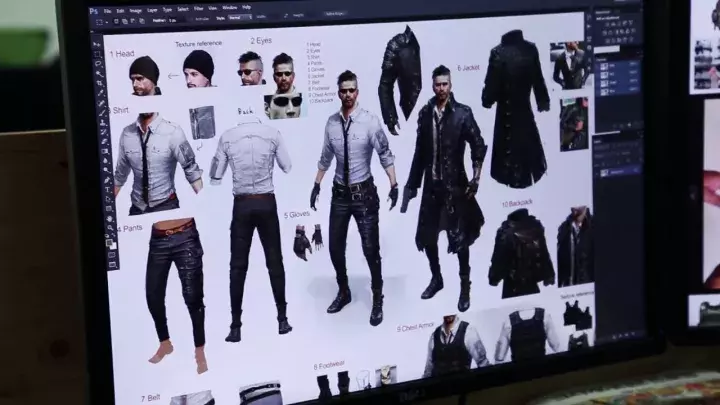This screenshot has width=720, height=405.
Task: Select the Hand tool
Action: 111,219
